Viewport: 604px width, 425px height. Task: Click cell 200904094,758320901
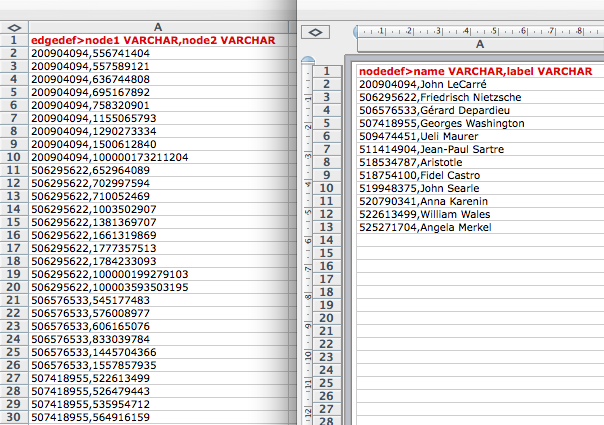point(158,105)
